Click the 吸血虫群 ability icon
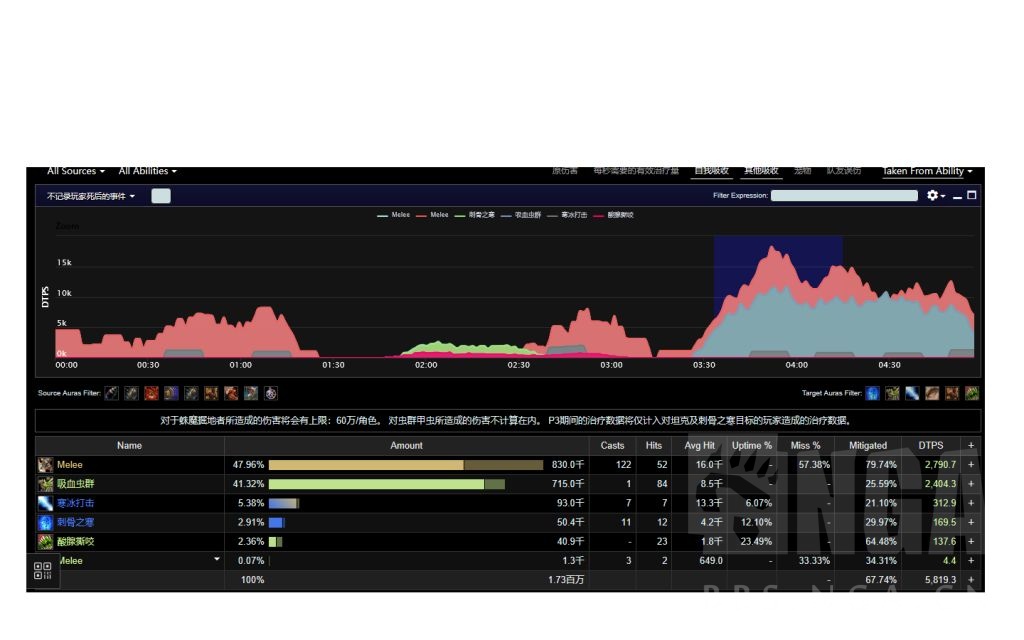 pos(45,484)
